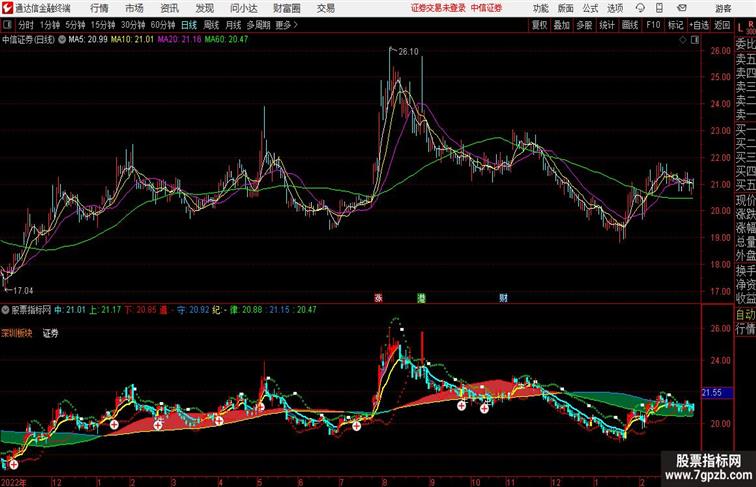This screenshot has height=487, width=756.
Task: Click the mobile phone icon
Action: [x=659, y=8]
